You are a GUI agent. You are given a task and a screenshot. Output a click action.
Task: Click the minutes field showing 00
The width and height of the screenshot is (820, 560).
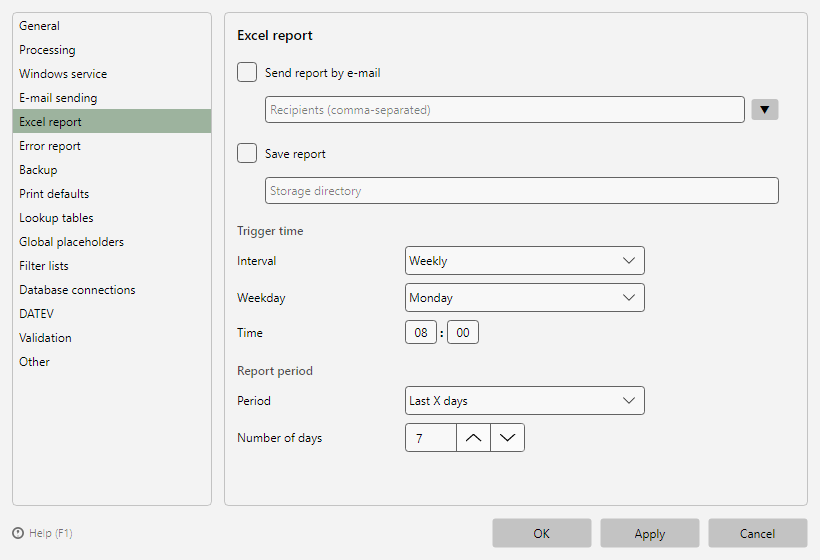point(463,333)
